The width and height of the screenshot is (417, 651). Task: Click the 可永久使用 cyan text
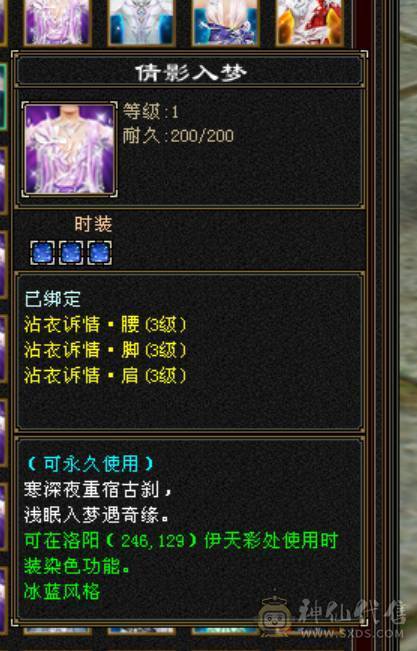[x=90, y=464]
